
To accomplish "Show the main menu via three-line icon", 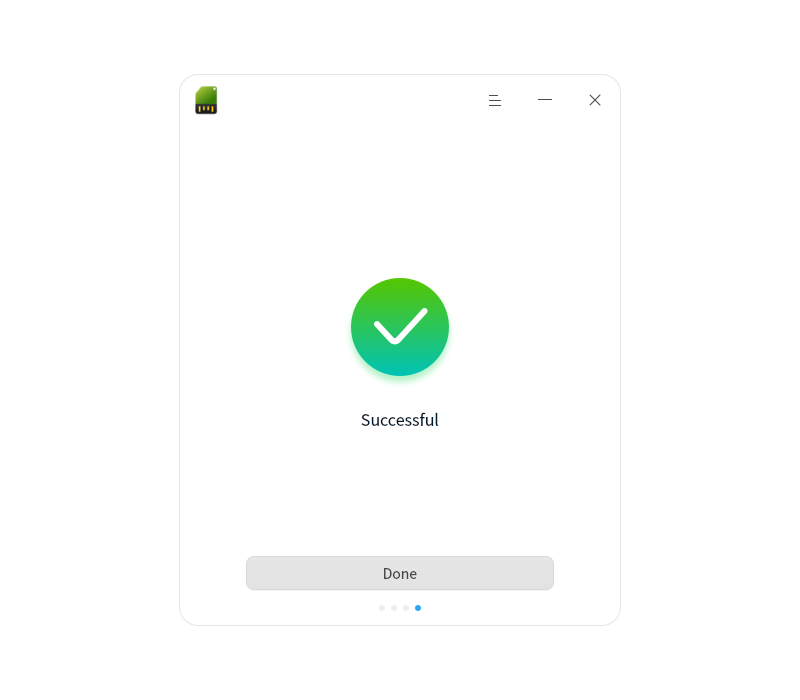I will click(x=495, y=100).
